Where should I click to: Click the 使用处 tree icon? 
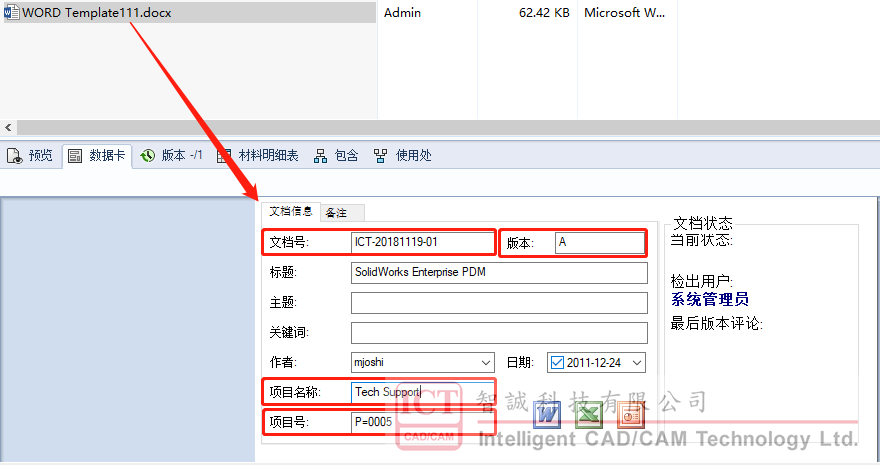coord(381,156)
